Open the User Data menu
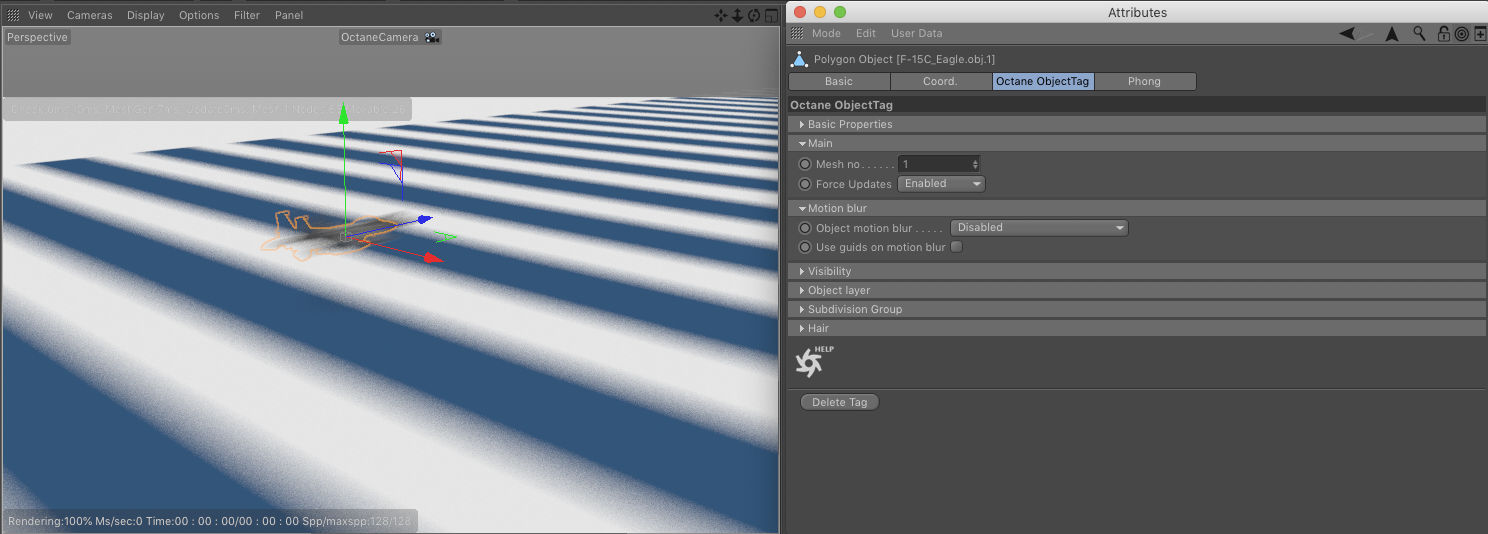 tap(917, 33)
